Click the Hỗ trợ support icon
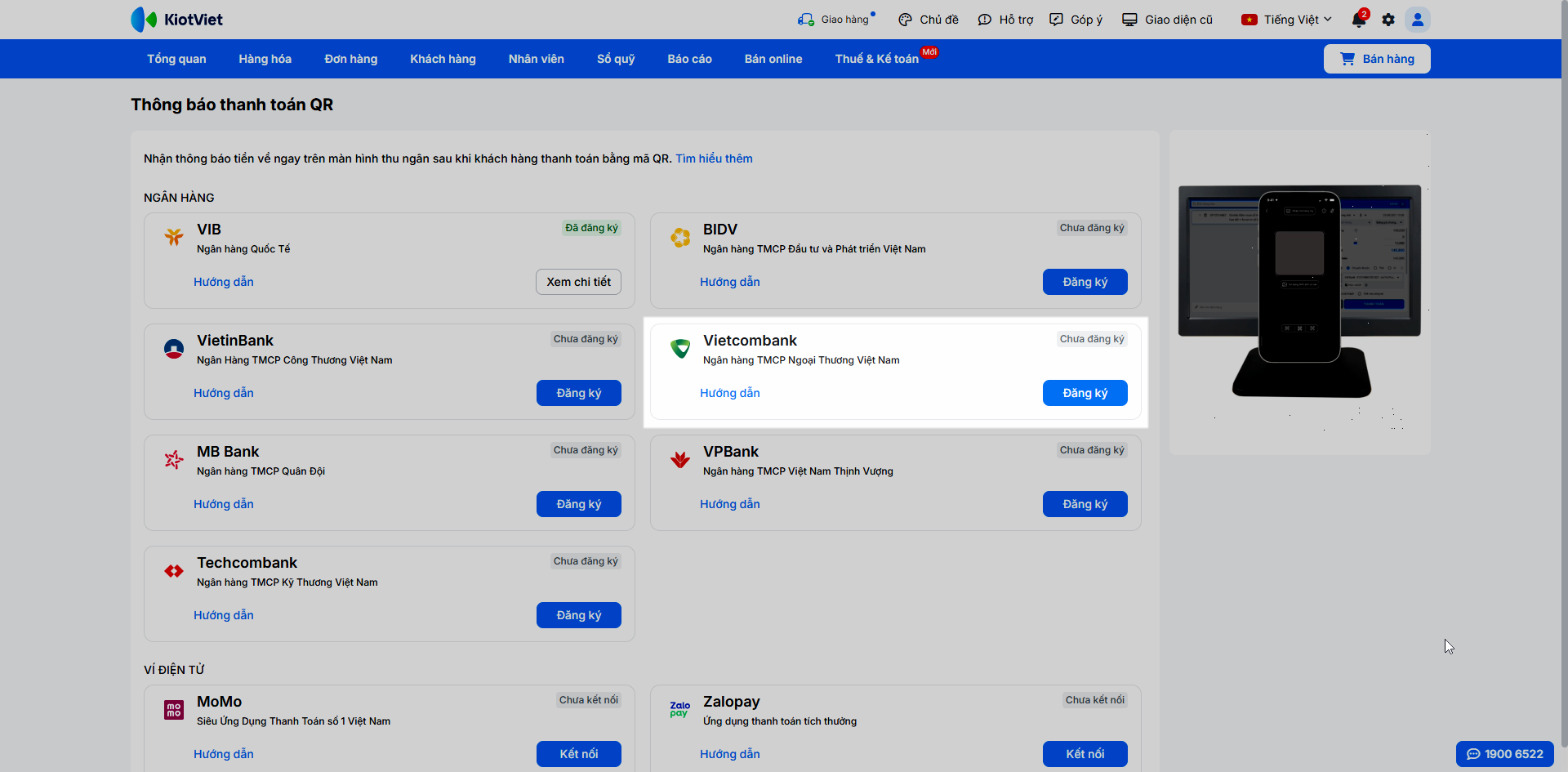The height and width of the screenshot is (772, 1568). pyautogui.click(x=985, y=20)
